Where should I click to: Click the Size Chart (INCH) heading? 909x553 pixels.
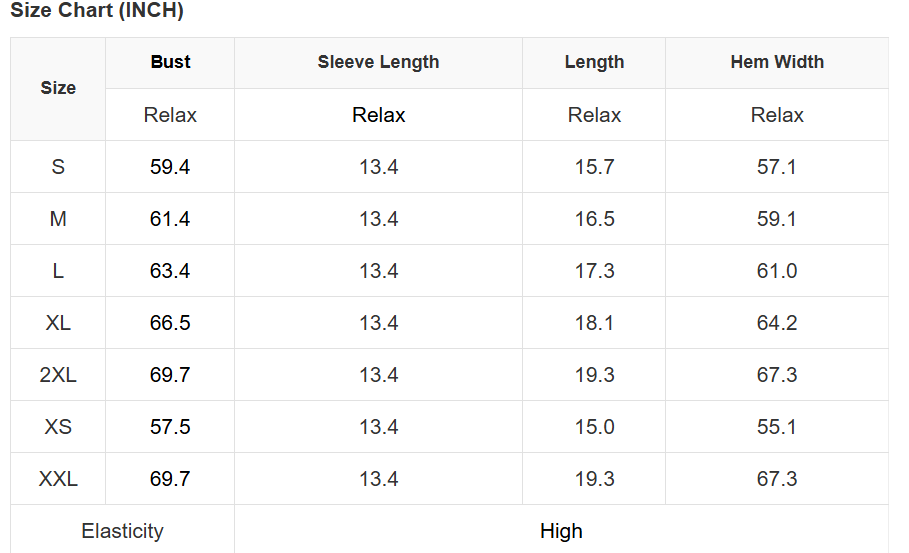point(97,12)
